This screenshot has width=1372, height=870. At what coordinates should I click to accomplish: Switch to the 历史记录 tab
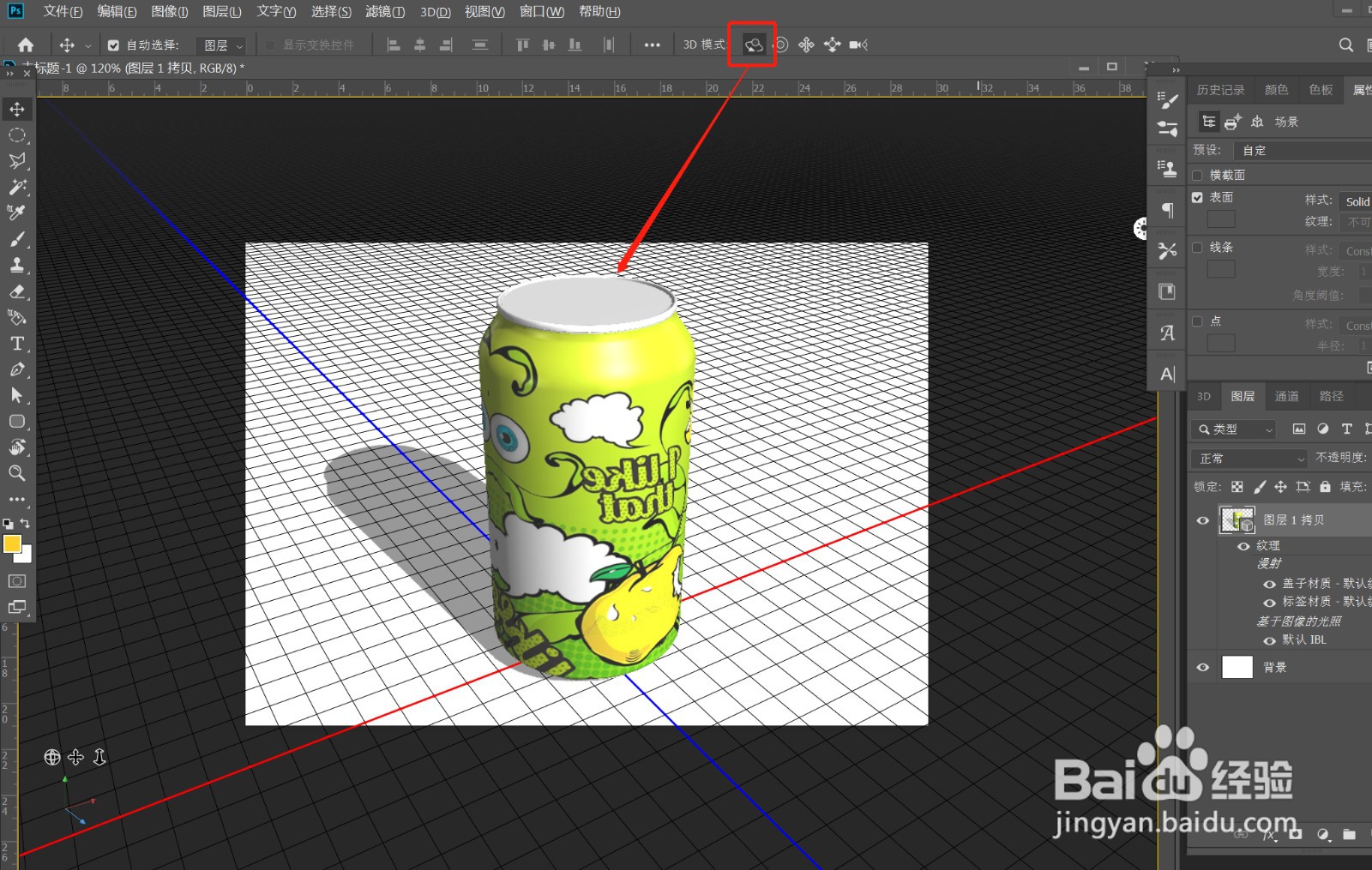[1220, 89]
